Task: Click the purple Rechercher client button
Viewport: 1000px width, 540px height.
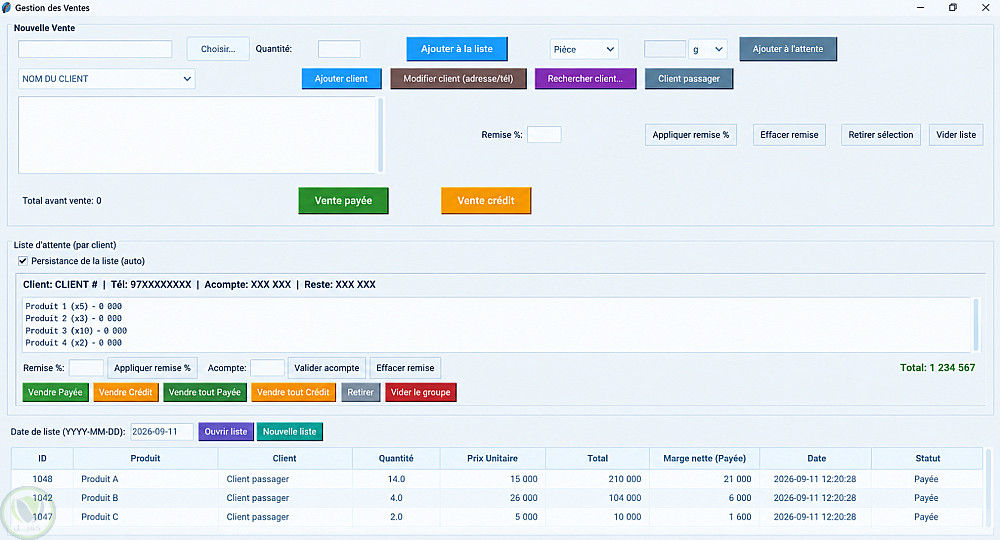Action: click(x=585, y=79)
